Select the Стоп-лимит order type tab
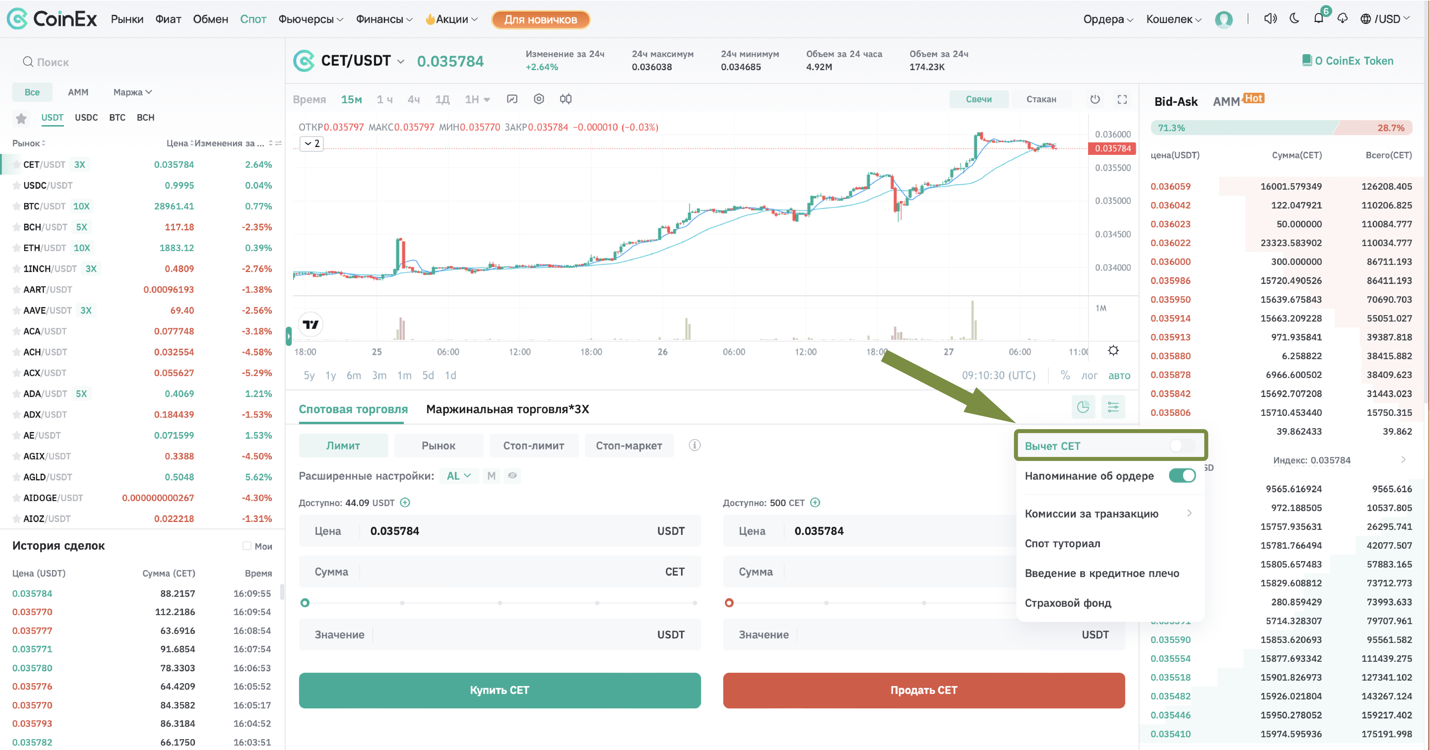1430x750 pixels. point(533,445)
